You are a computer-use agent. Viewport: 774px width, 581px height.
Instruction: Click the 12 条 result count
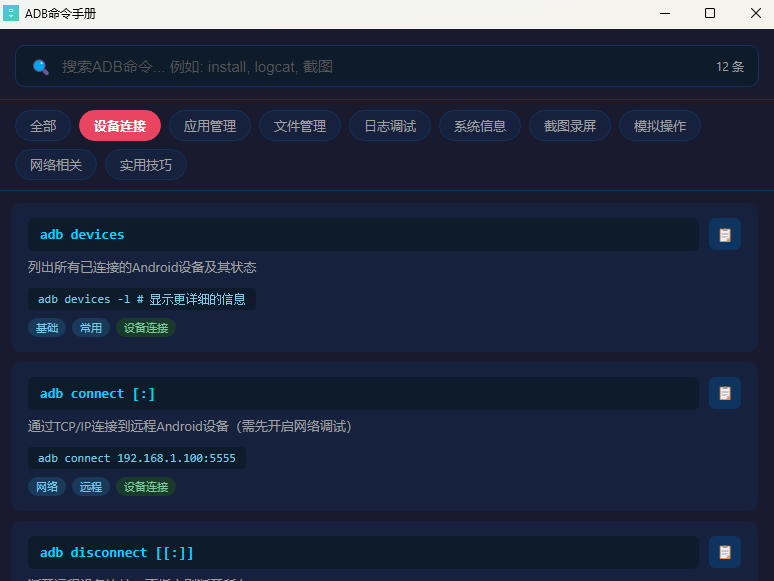[730, 67]
